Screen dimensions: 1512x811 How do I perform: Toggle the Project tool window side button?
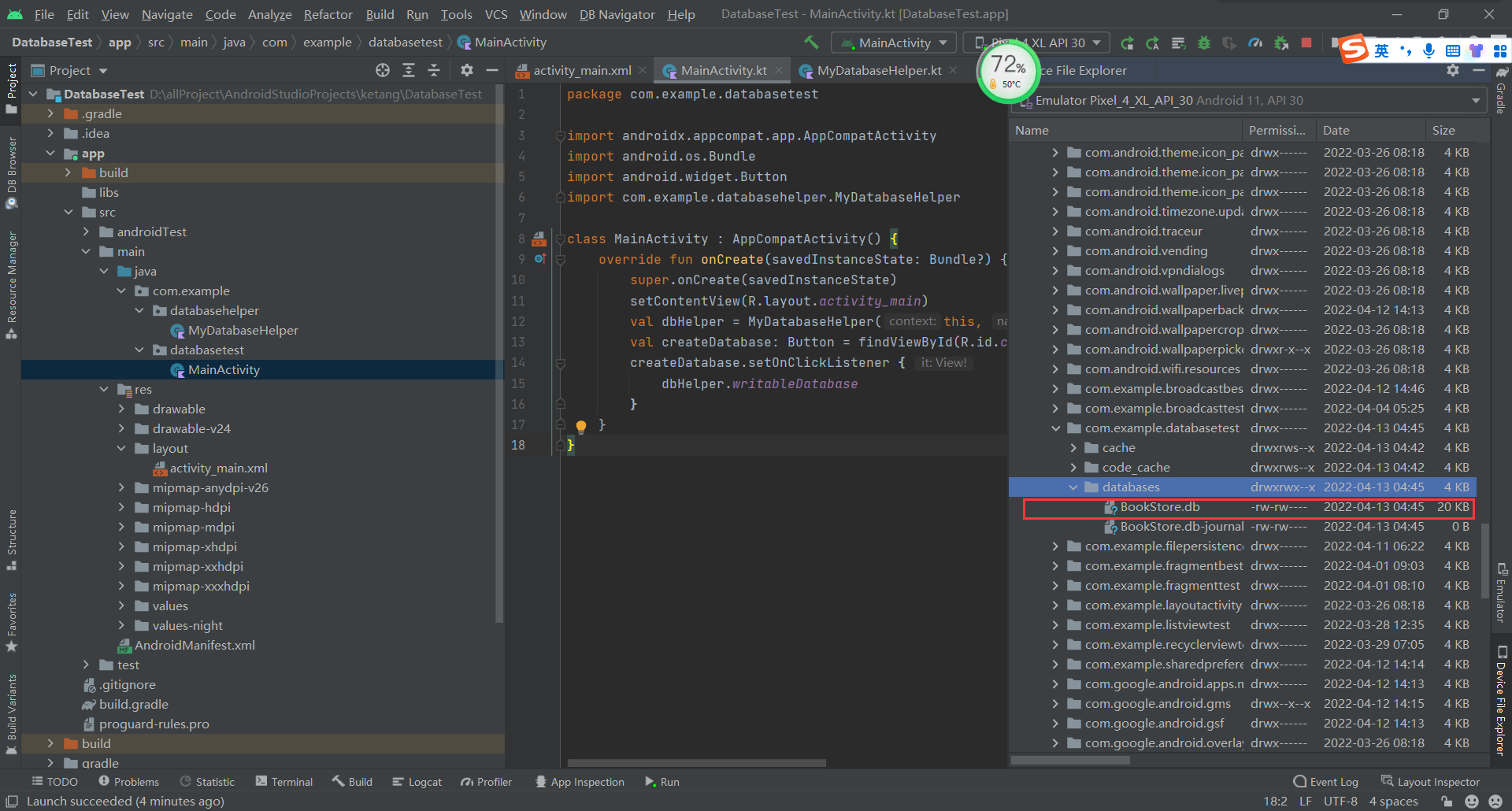(x=11, y=88)
